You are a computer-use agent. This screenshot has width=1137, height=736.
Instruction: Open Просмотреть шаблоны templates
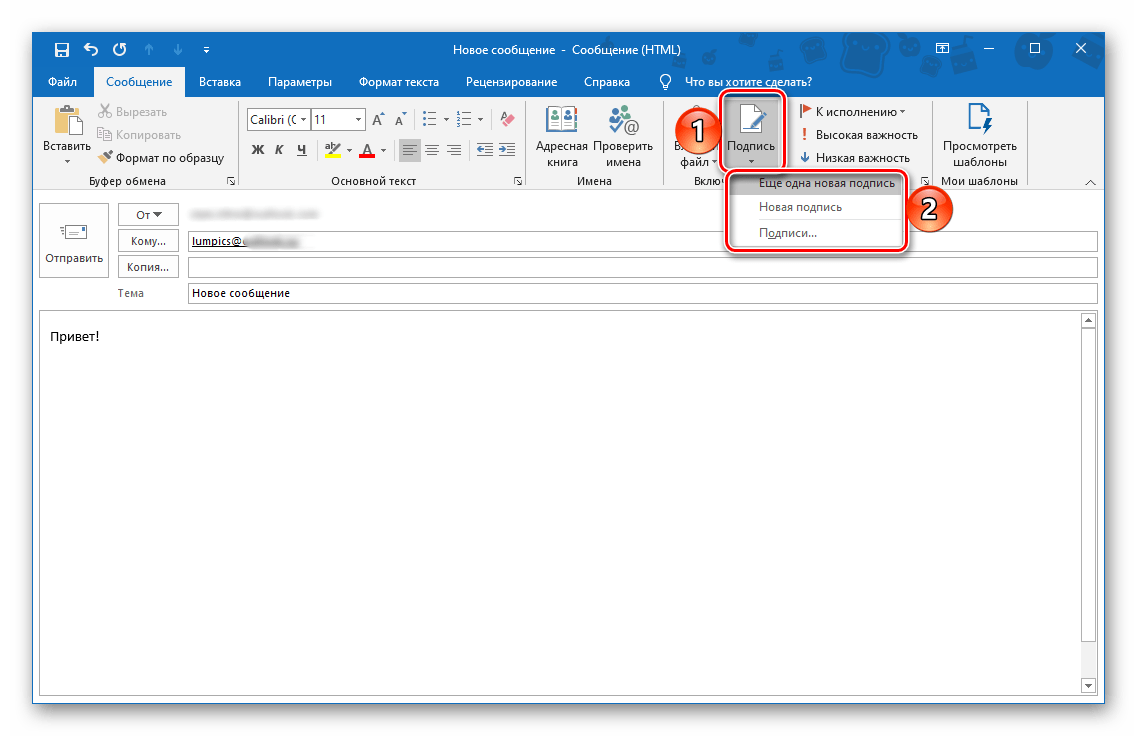pos(980,136)
